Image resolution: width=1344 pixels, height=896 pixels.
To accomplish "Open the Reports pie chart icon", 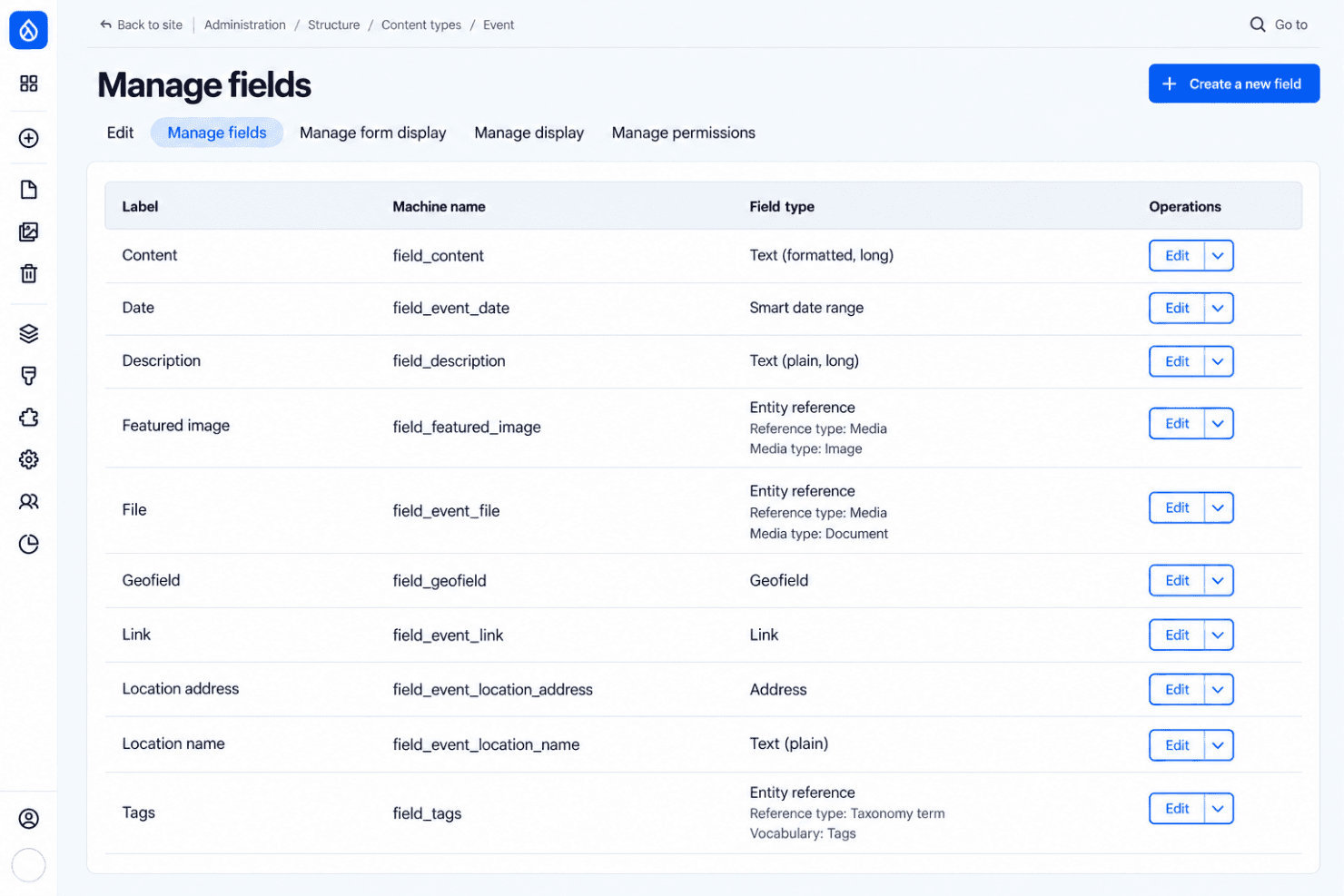I will [x=29, y=544].
